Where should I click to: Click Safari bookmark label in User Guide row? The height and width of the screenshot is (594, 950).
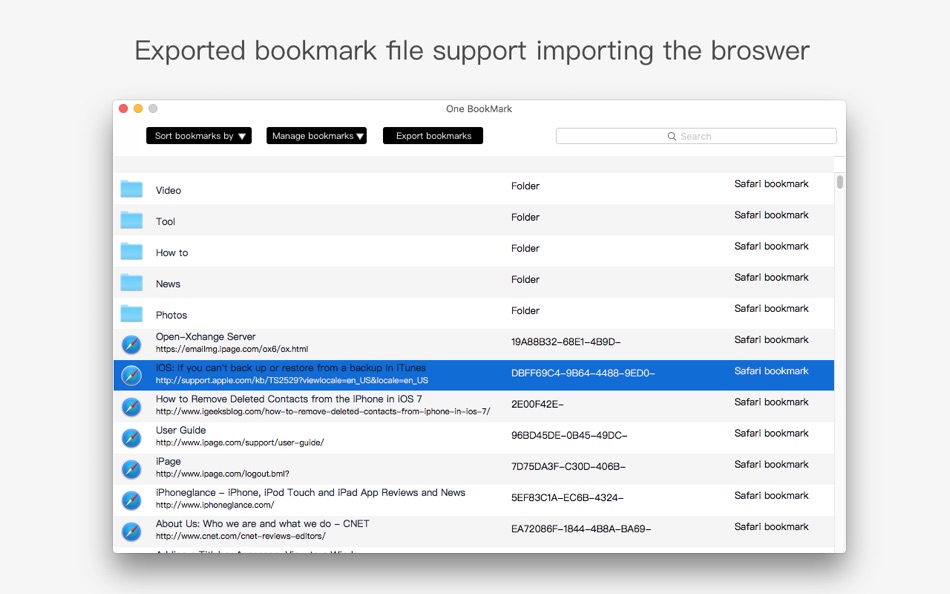click(x=771, y=433)
